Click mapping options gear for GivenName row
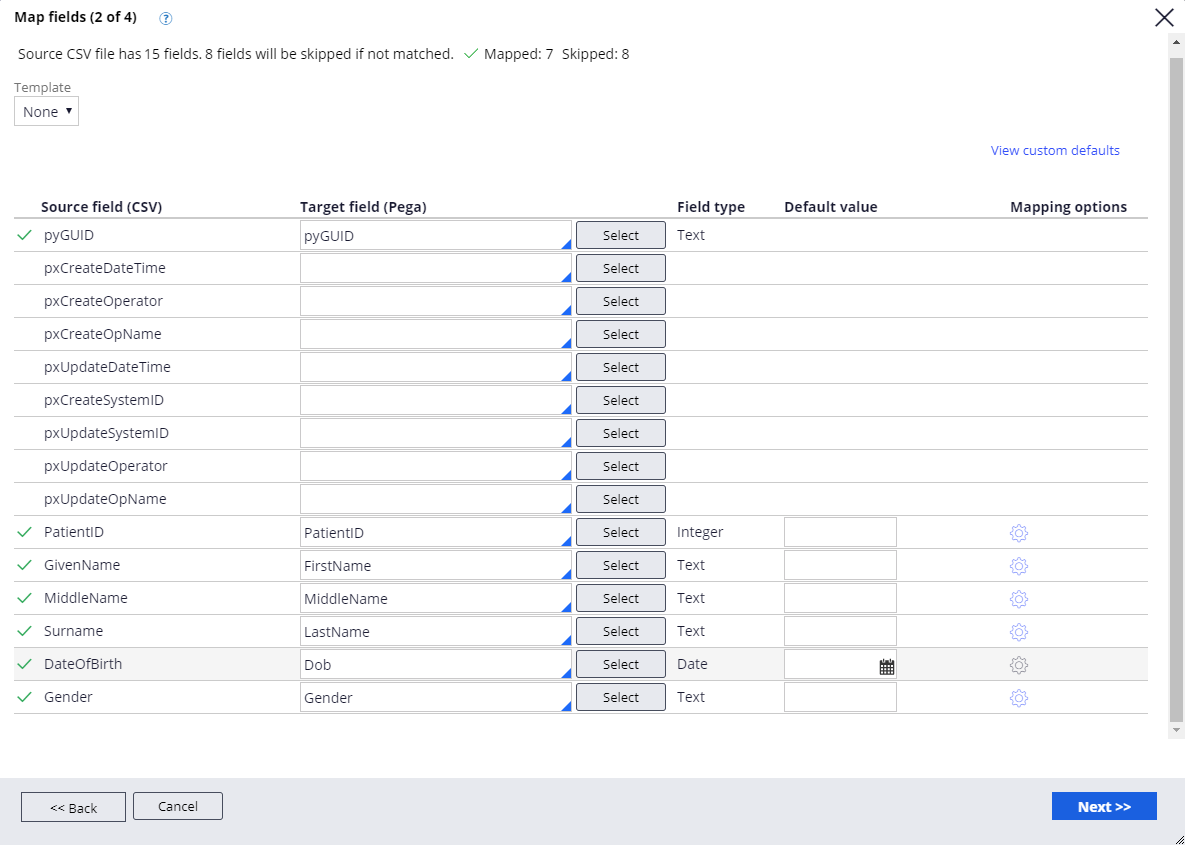 click(1018, 566)
